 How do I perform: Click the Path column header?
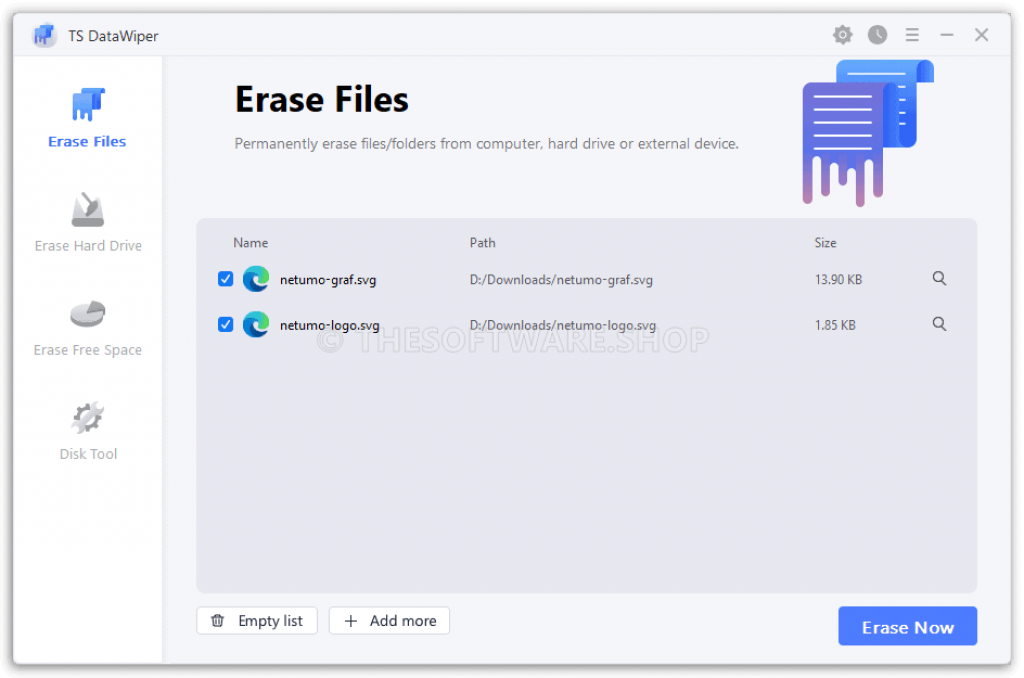[483, 243]
